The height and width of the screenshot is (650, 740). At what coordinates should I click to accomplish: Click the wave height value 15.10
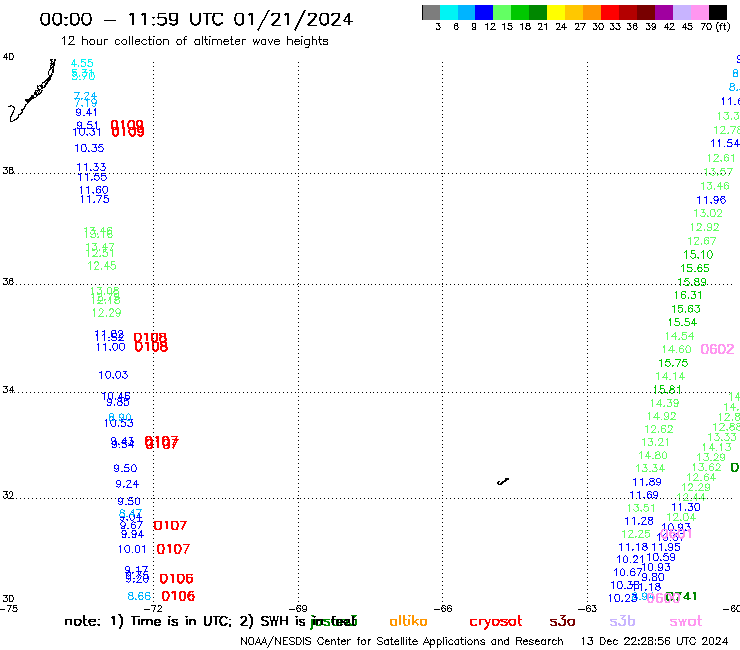[698, 255]
